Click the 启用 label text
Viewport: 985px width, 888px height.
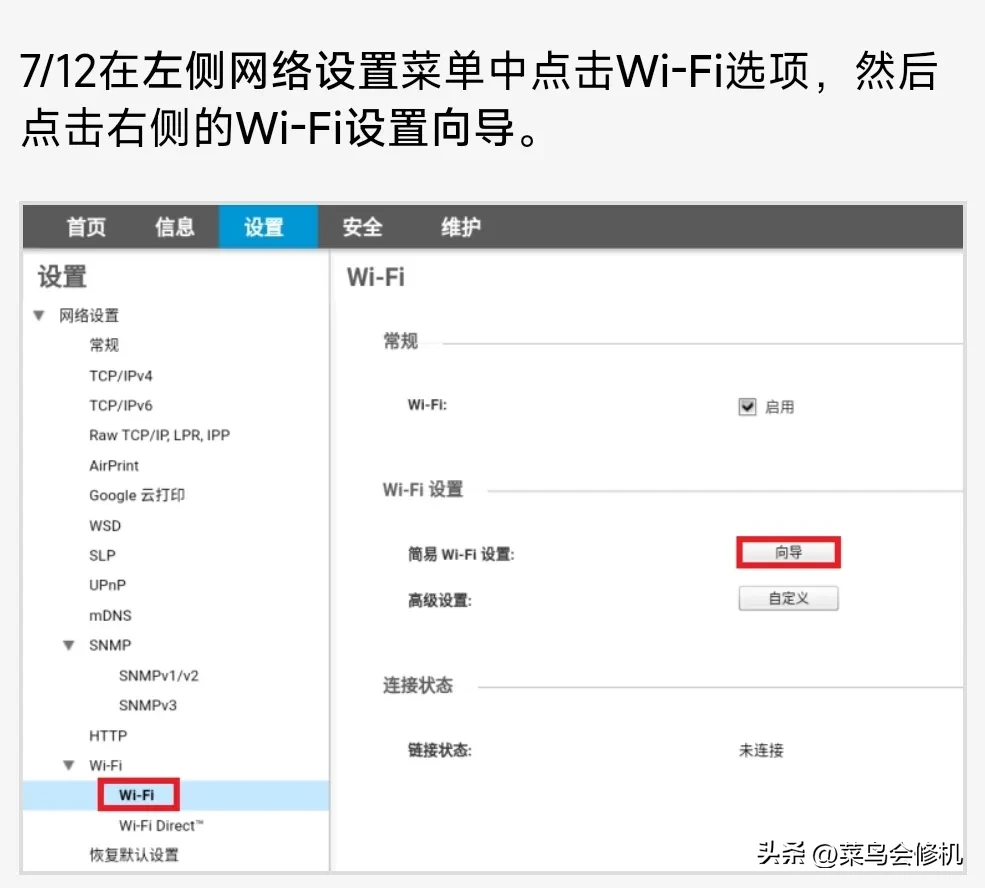[x=780, y=407]
